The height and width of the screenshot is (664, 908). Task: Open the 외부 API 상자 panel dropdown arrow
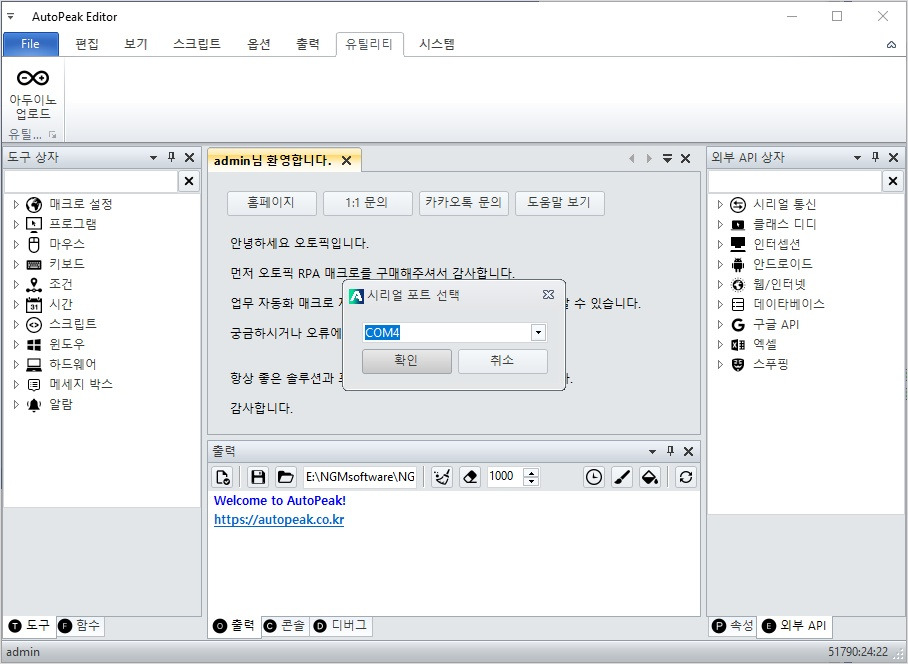pyautogui.click(x=858, y=157)
